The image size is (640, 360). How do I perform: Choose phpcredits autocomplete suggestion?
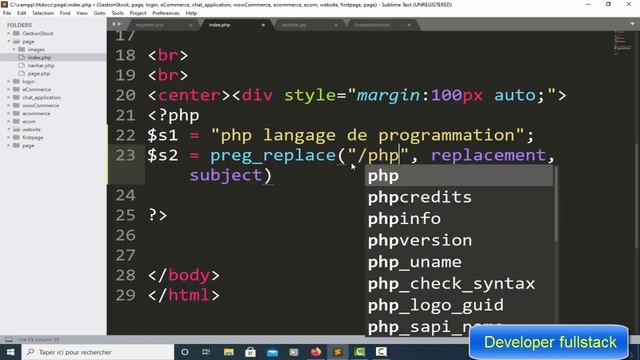click(x=459, y=198)
